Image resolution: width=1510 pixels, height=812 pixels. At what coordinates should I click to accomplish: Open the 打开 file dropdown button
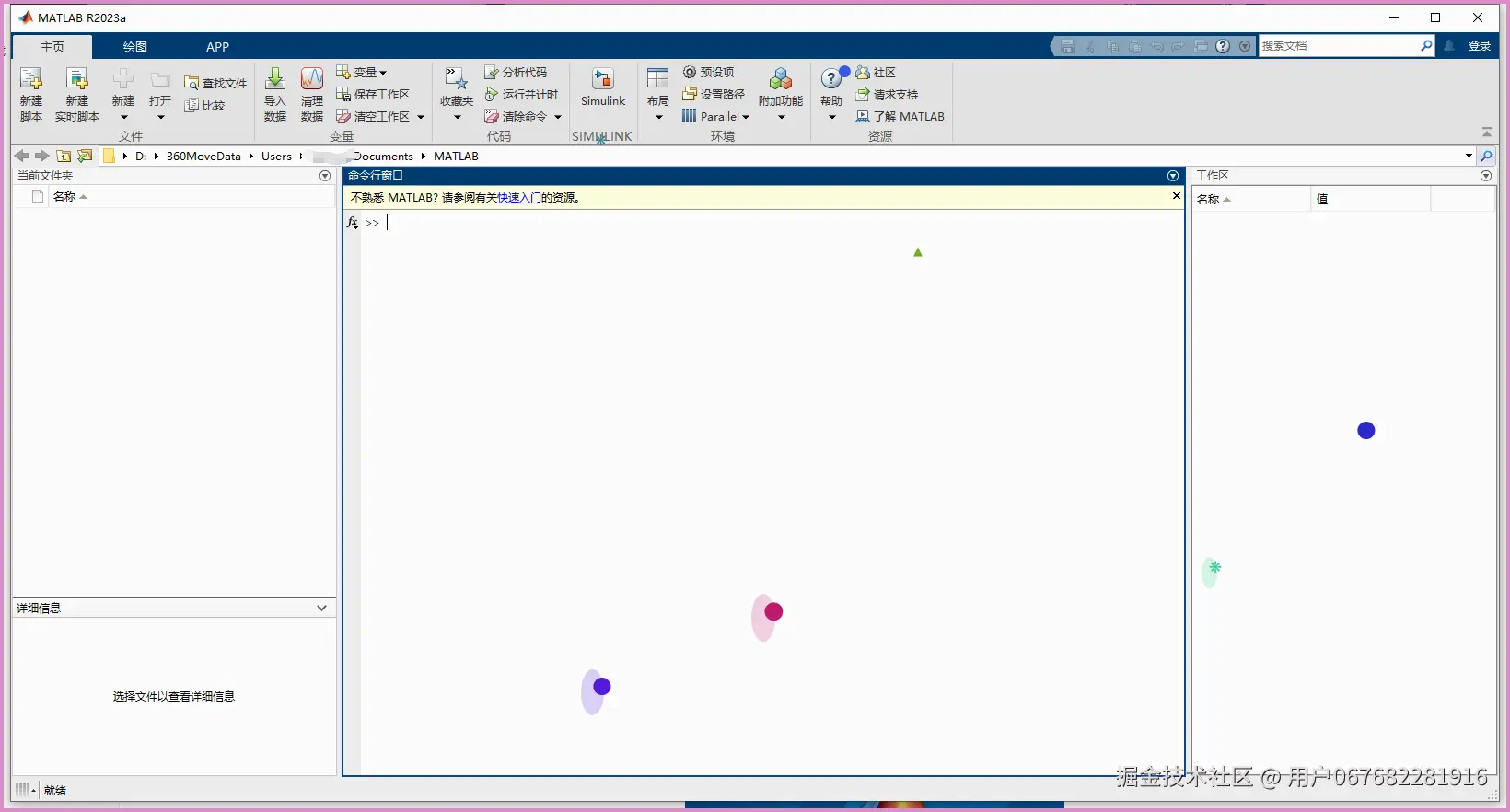coord(160,94)
